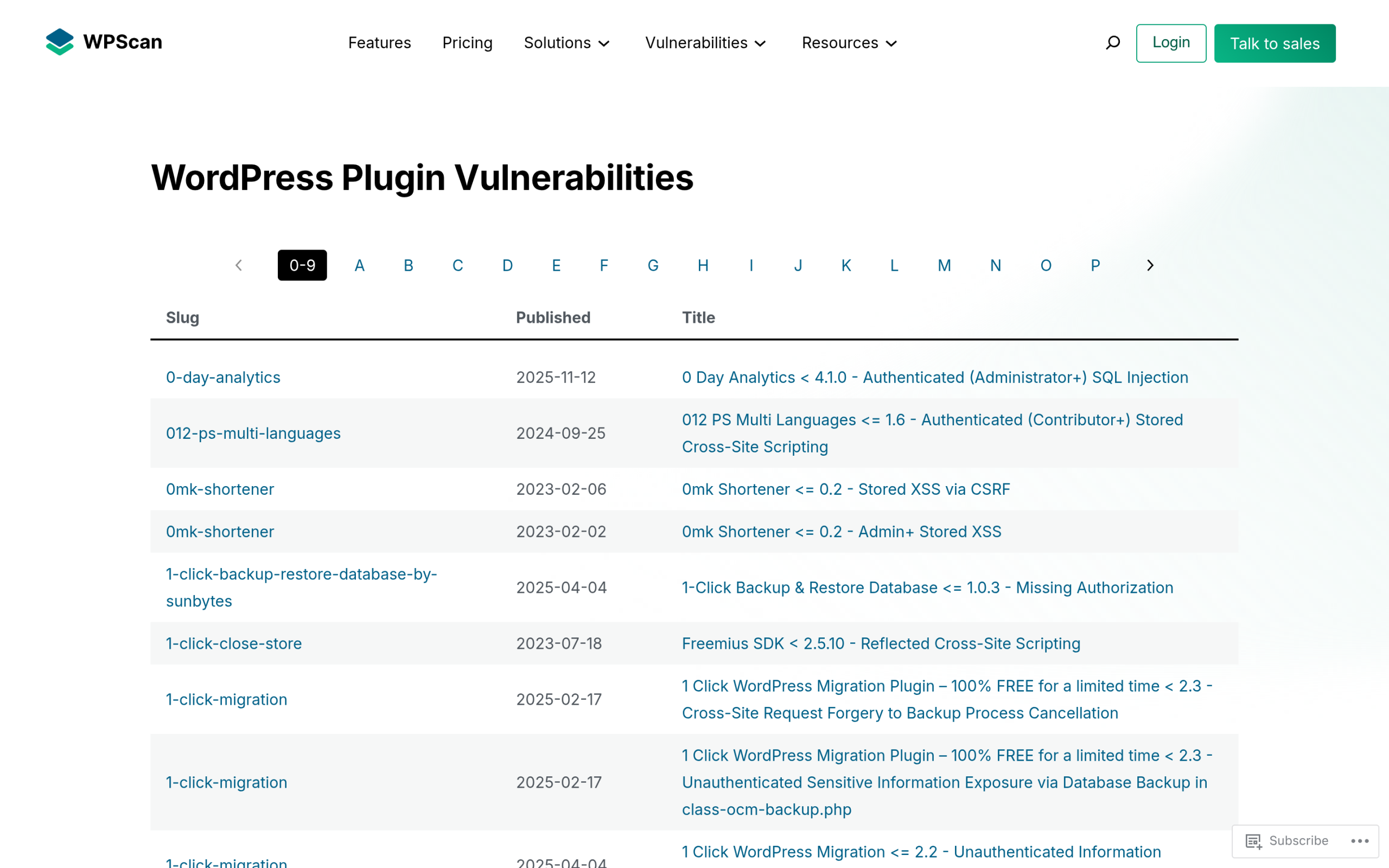Select letter B in the index
This screenshot has height=868, width=1389.
click(x=408, y=265)
